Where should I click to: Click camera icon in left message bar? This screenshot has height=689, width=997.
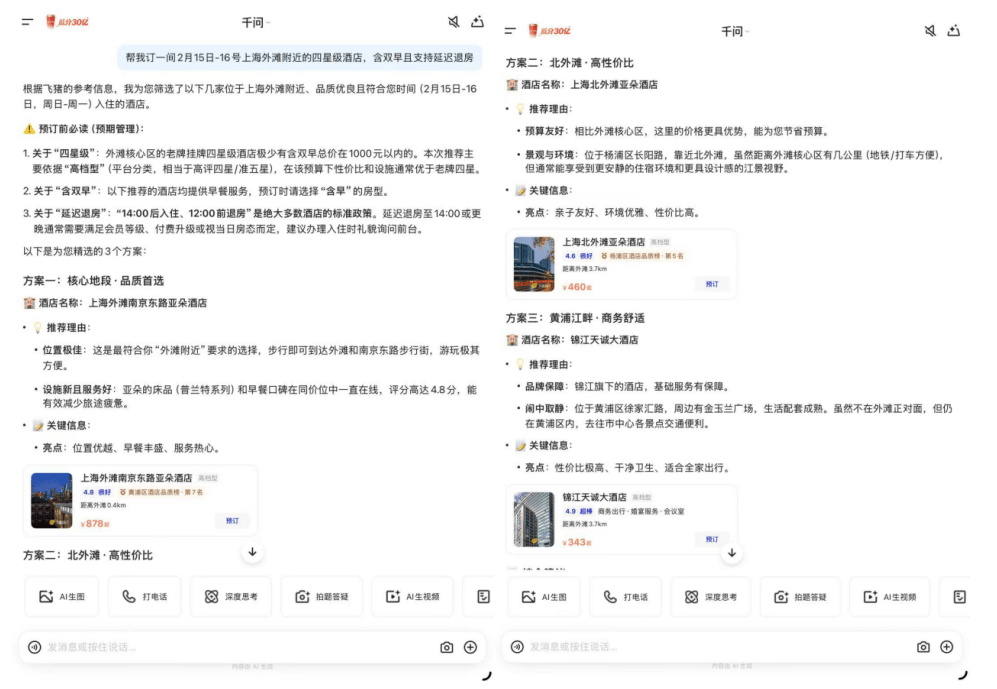446,647
